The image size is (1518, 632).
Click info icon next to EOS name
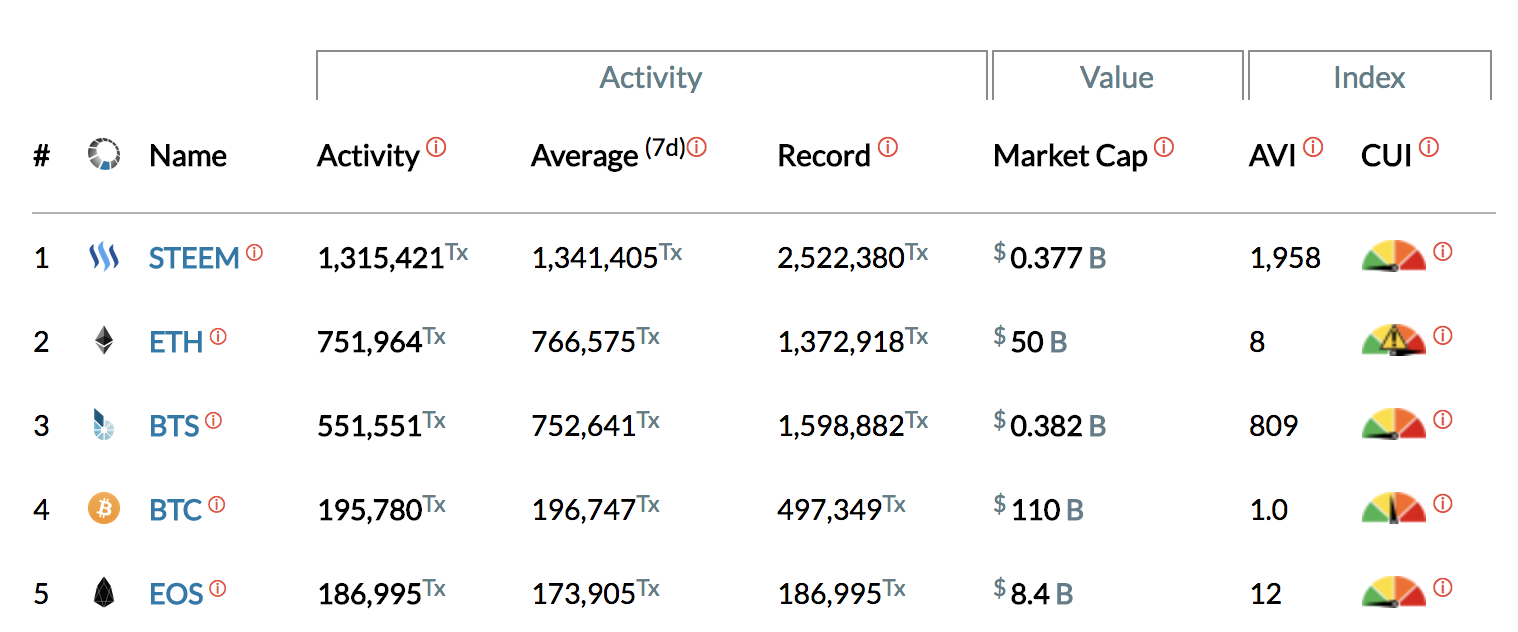pos(217,588)
